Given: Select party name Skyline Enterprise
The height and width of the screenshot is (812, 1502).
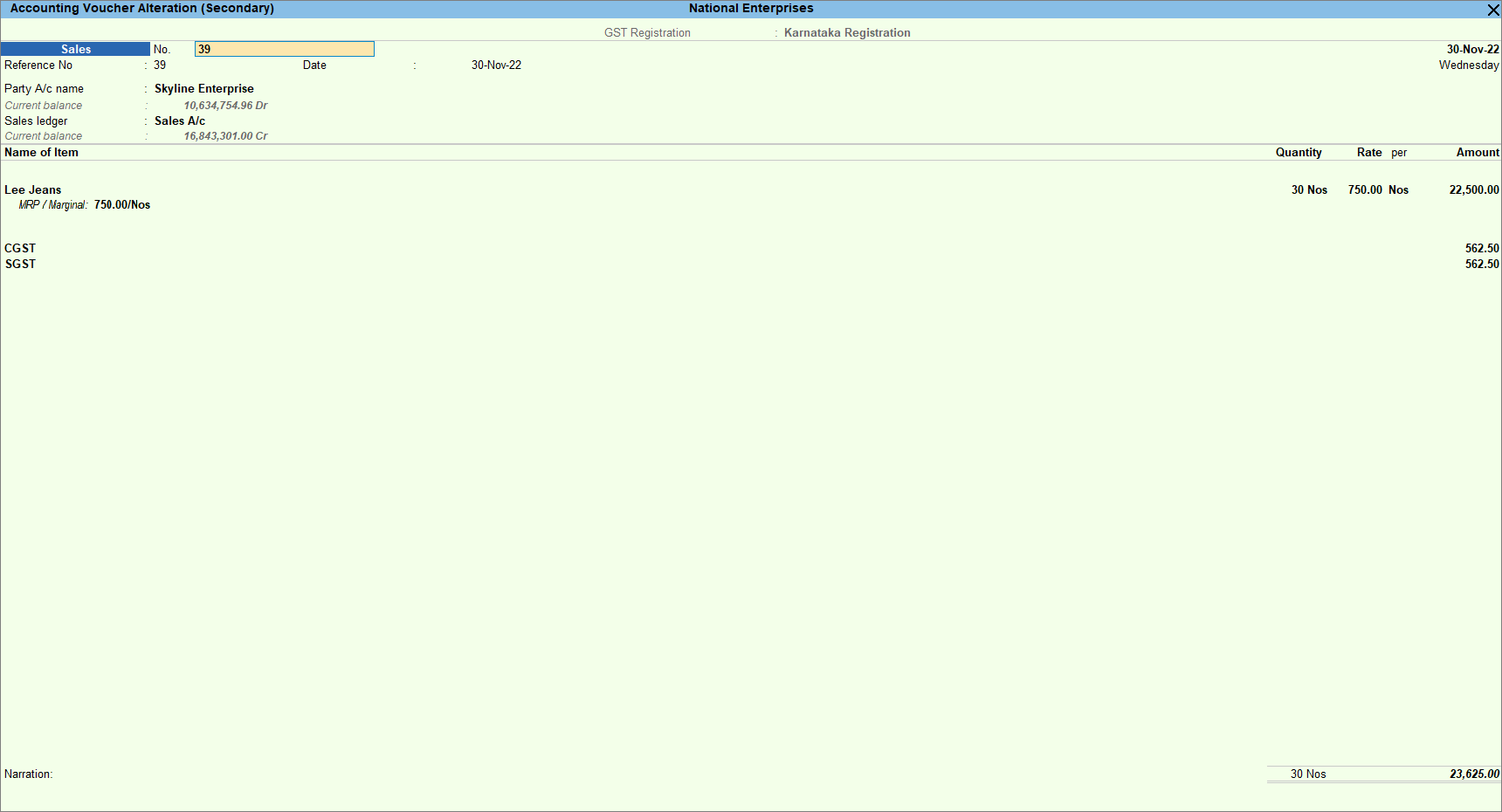Looking at the screenshot, I should point(204,88).
